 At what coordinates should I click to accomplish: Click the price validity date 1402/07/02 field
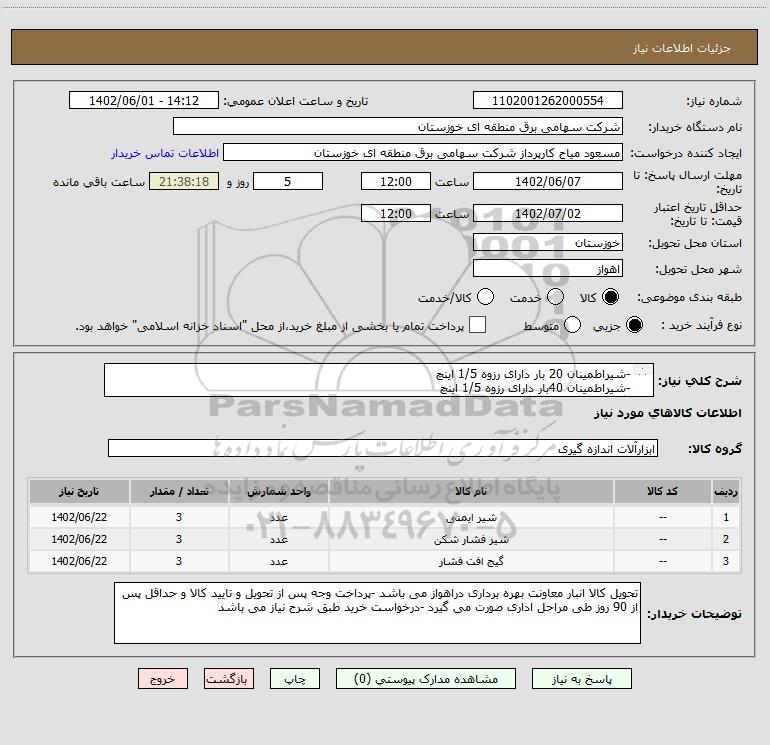click(548, 214)
